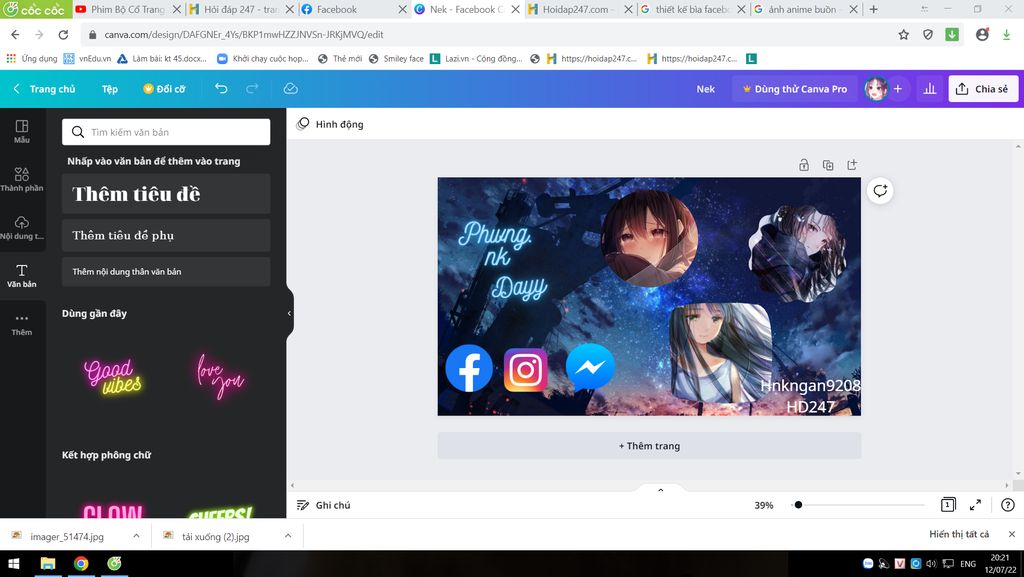
Task: Click the Hình động animate button
Action: coord(330,124)
